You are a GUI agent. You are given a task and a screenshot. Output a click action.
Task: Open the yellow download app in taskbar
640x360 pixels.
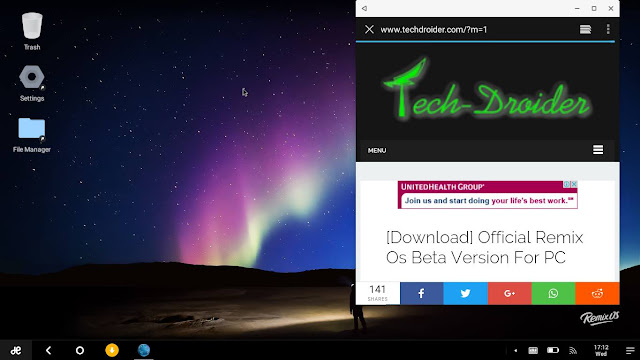point(112,350)
